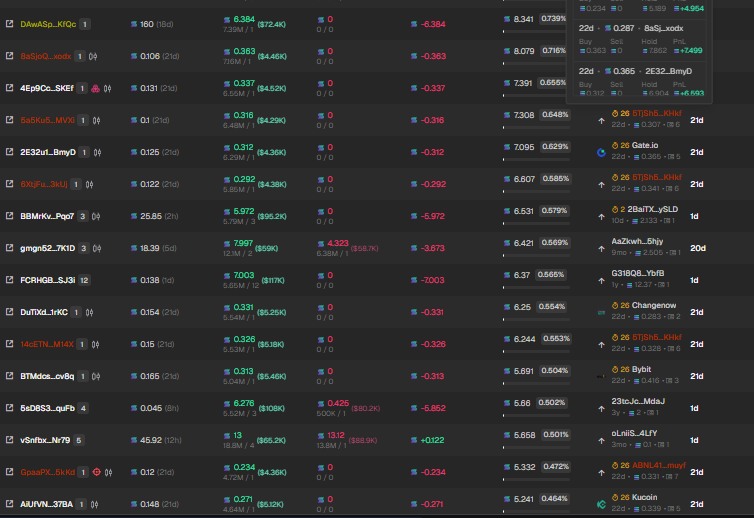The image size is (754, 518).
Task: Click the Changenow exchange logo icon
Action: coord(601,313)
